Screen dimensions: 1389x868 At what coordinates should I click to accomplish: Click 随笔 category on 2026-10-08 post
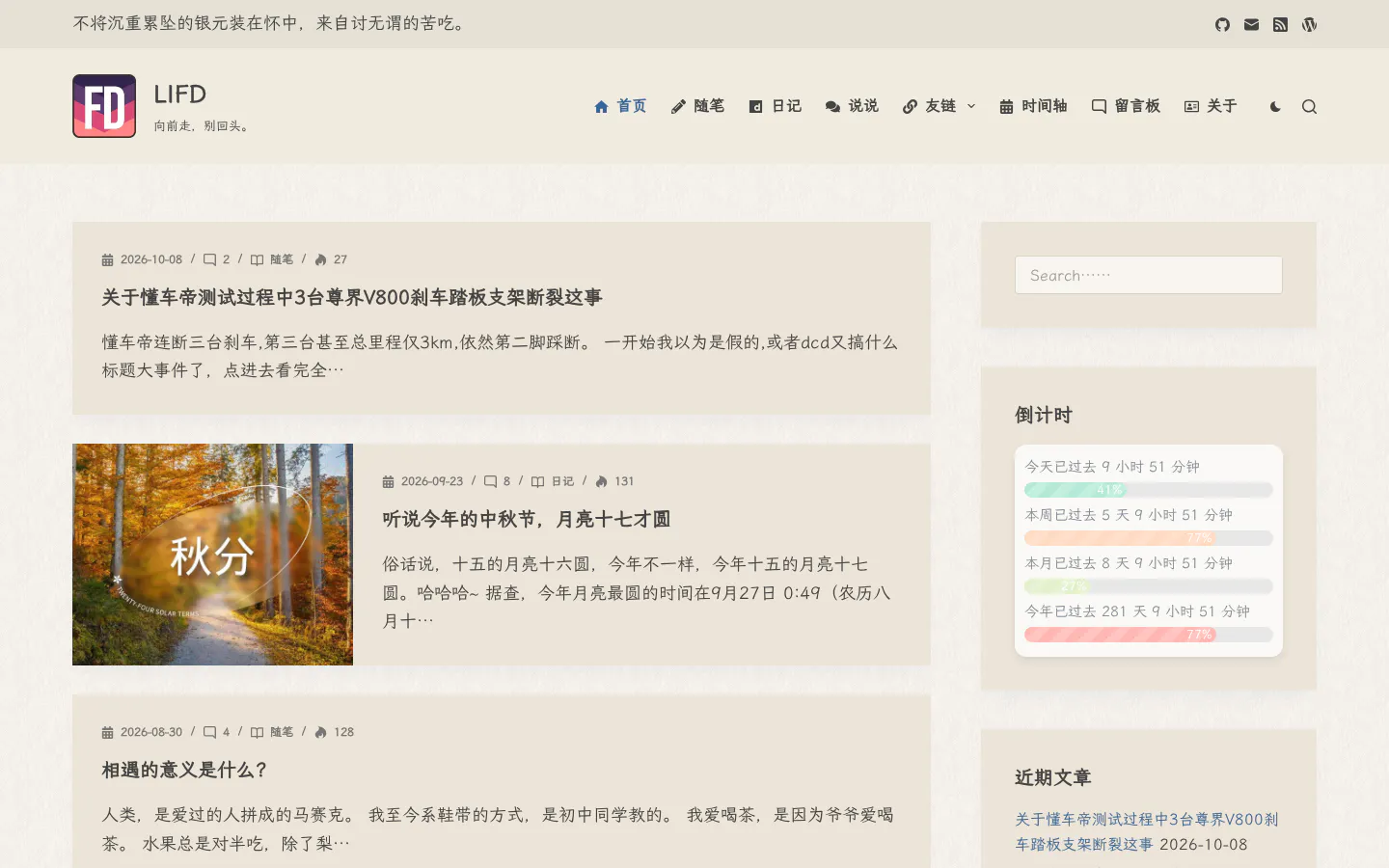click(x=282, y=259)
